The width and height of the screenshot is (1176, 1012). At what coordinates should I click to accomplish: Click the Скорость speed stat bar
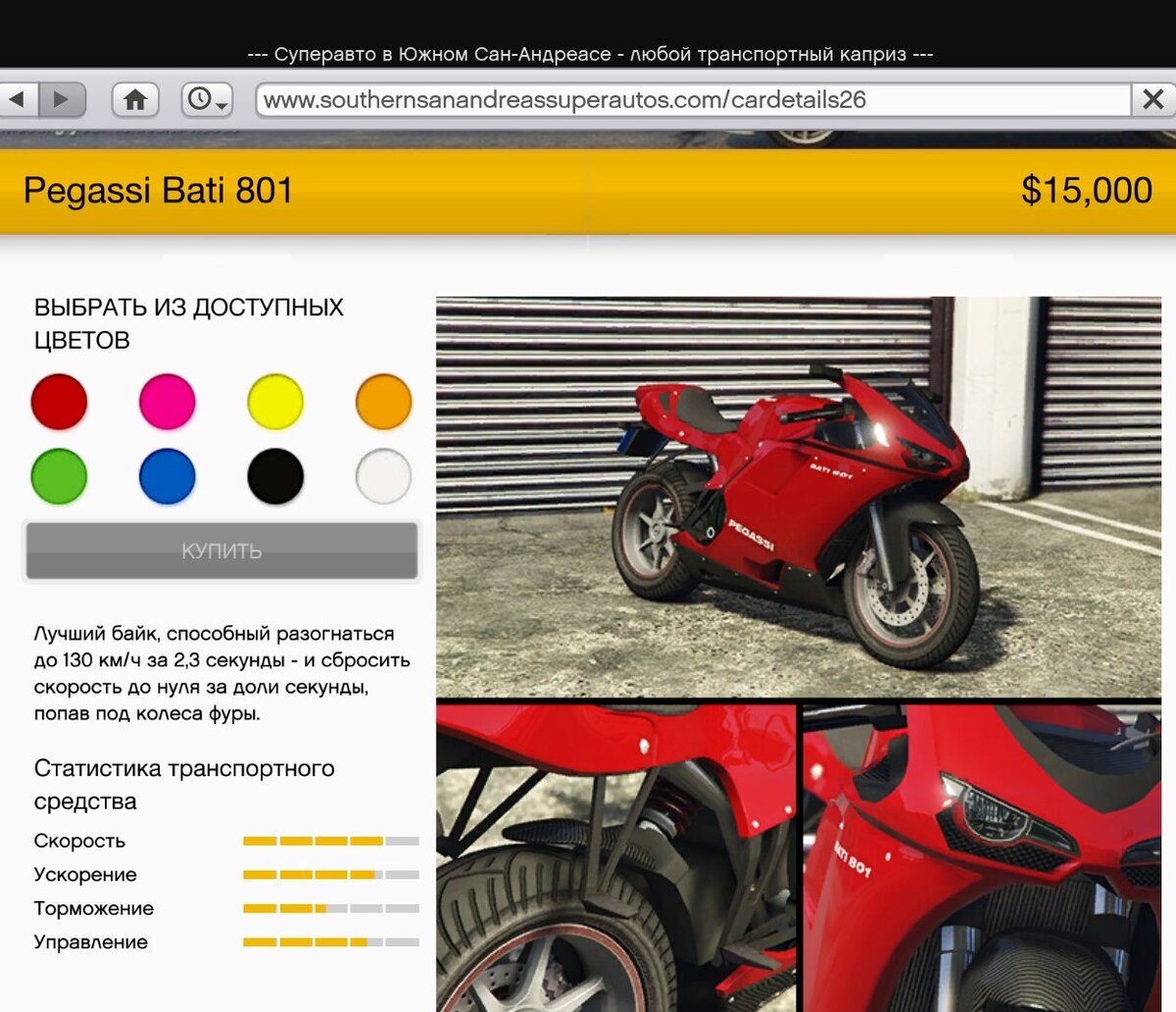[x=331, y=841]
